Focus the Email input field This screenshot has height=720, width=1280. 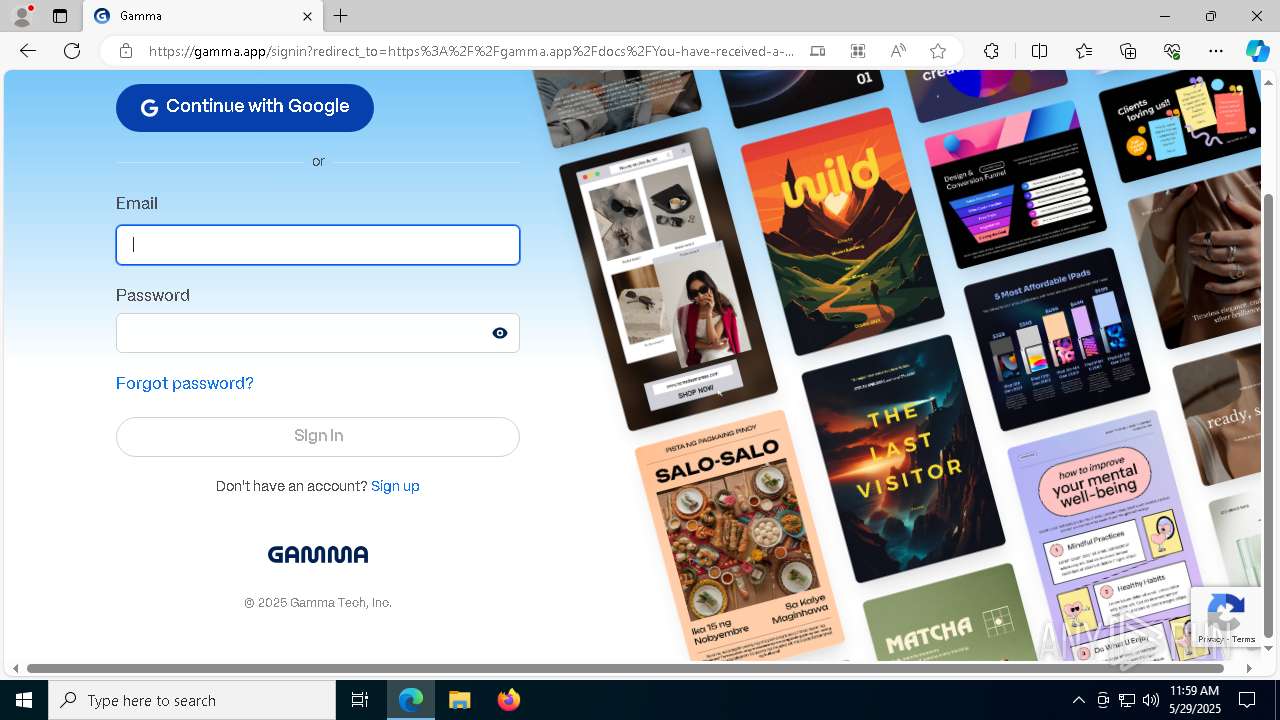click(318, 245)
